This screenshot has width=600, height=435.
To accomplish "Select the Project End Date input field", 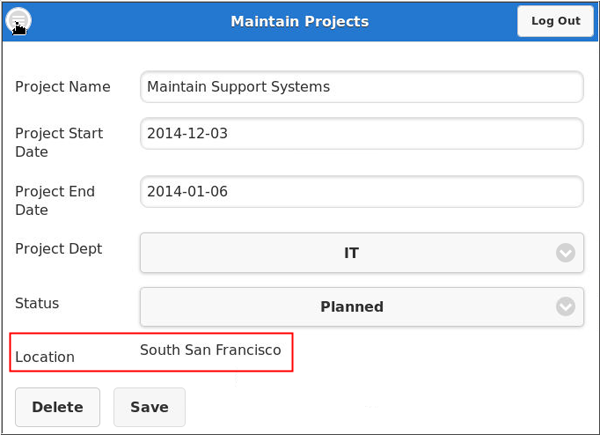I will (361, 191).
